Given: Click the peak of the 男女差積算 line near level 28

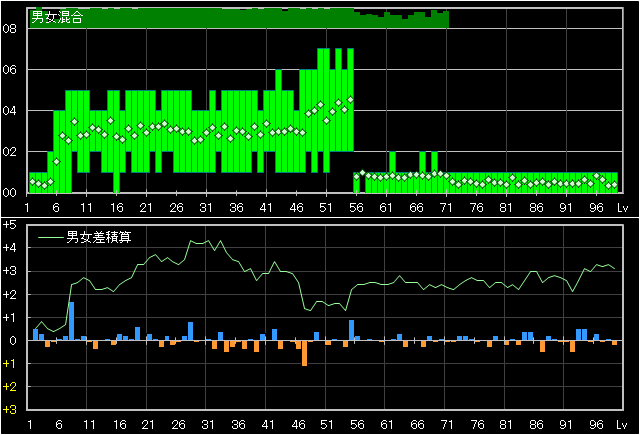Looking at the screenshot, I should point(191,241).
